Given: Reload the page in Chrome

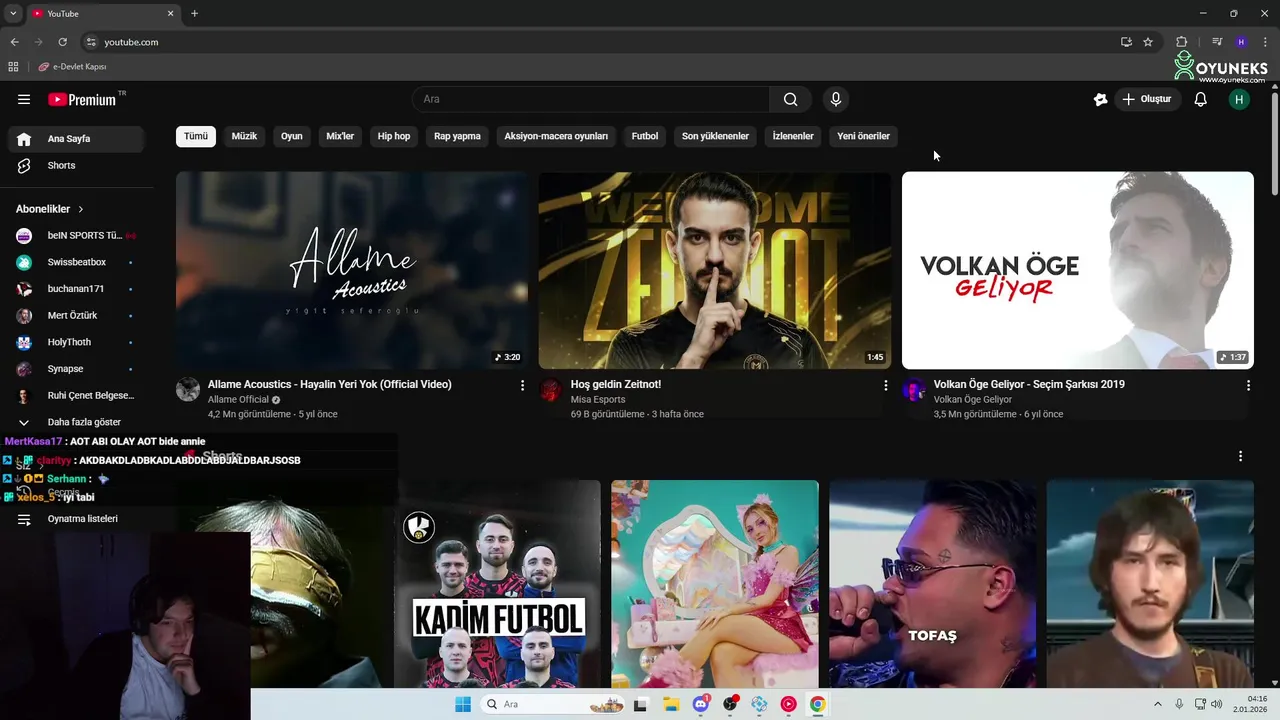Looking at the screenshot, I should (62, 42).
